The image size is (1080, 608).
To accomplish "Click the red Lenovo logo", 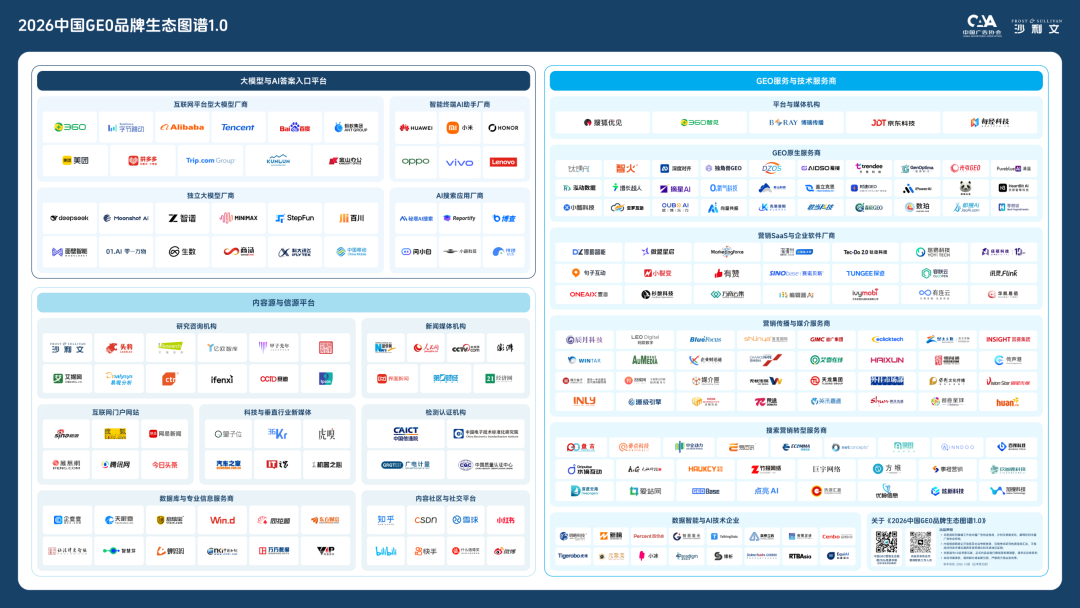I will [x=503, y=162].
